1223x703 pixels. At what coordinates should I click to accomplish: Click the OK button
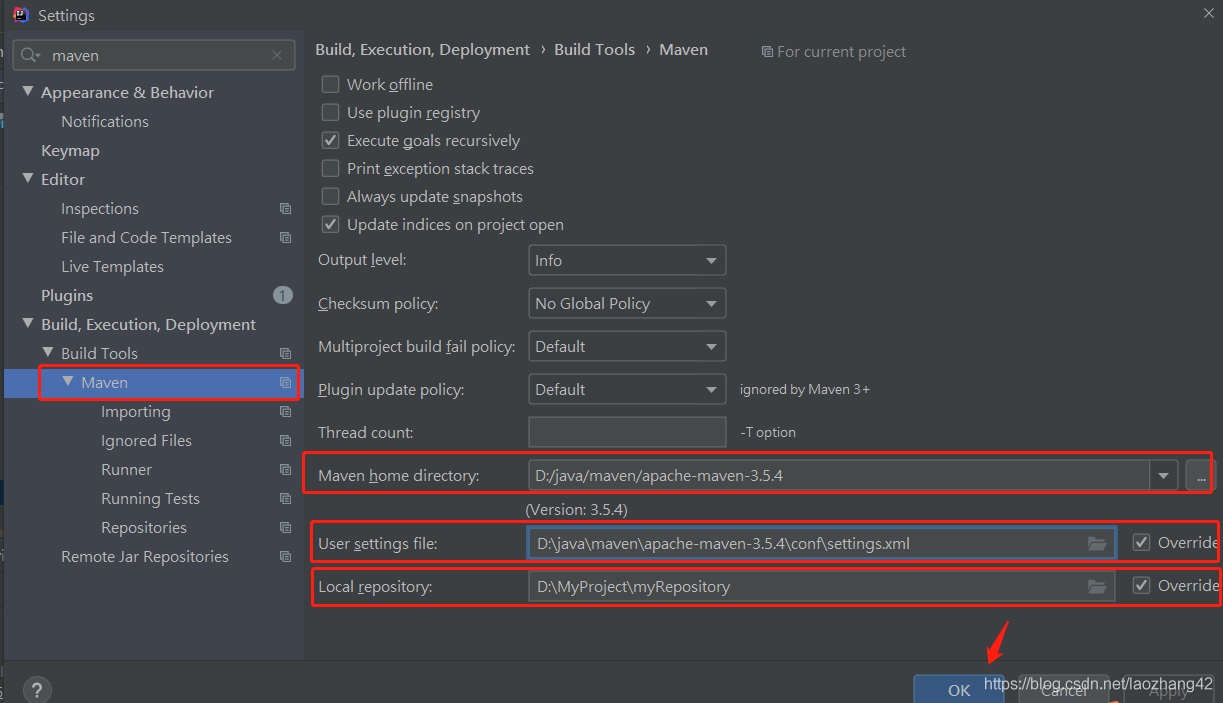click(x=958, y=689)
